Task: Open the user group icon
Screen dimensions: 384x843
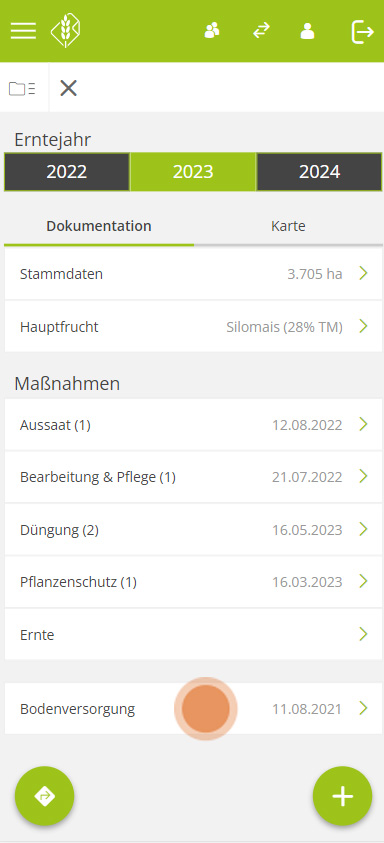Action: (x=212, y=31)
